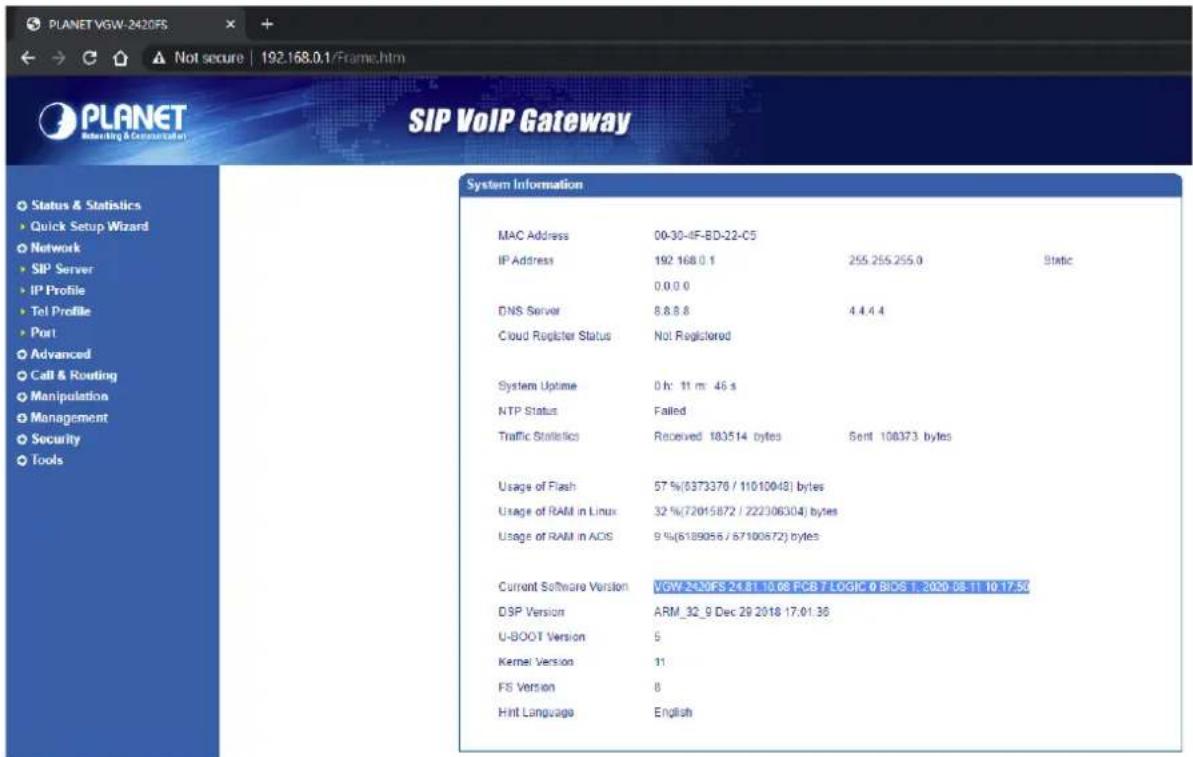The image size is (1193, 757).
Task: Click the Sent traffic bytes value
Action: (x=900, y=437)
